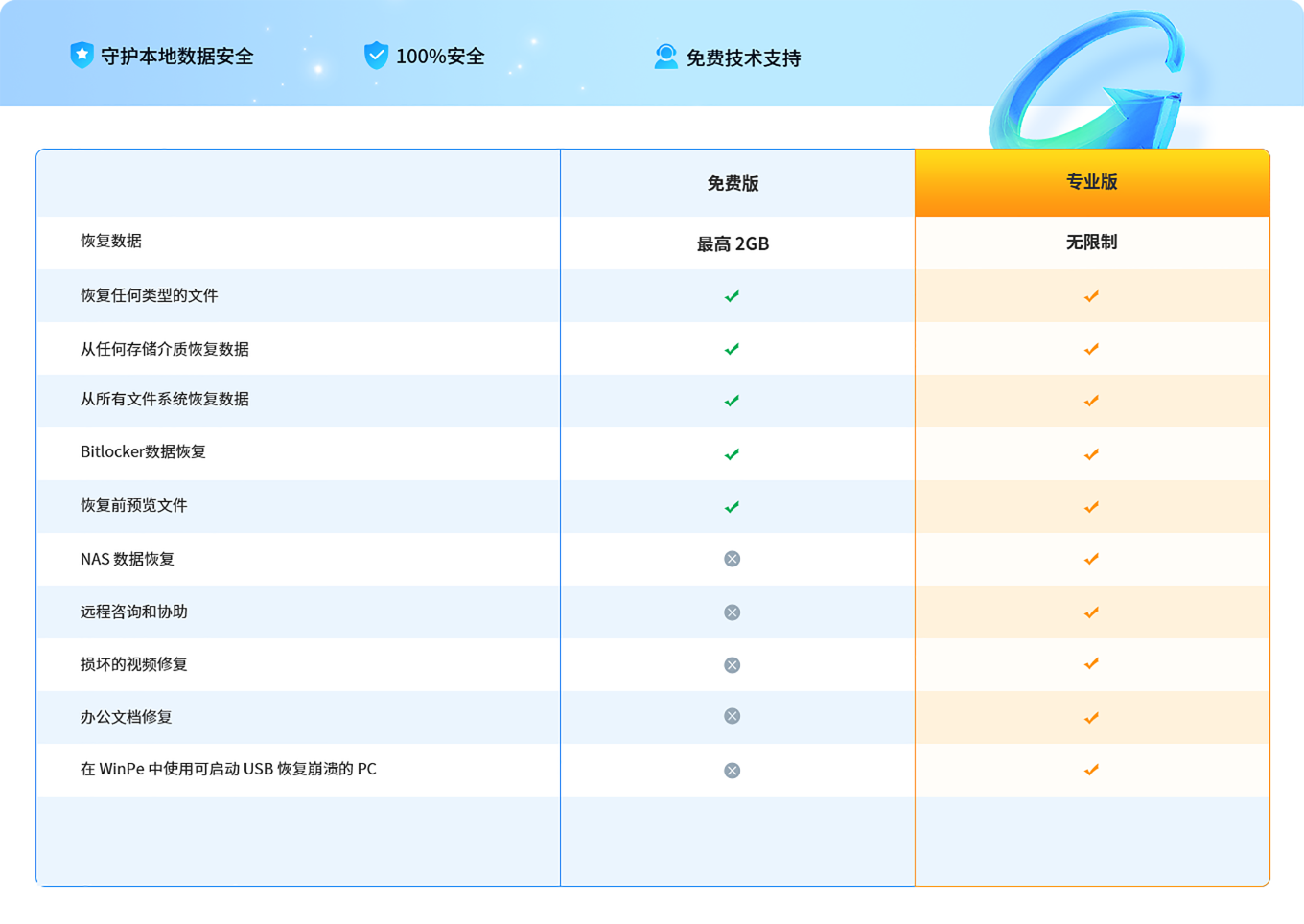Image resolution: width=1304 pixels, height=924 pixels.
Task: Click the 免费技术支持 text
Action: pyautogui.click(x=744, y=58)
